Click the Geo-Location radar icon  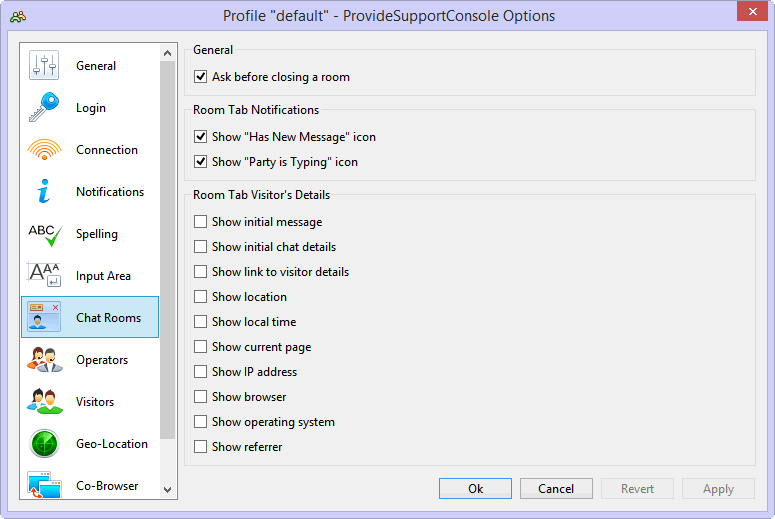point(44,443)
